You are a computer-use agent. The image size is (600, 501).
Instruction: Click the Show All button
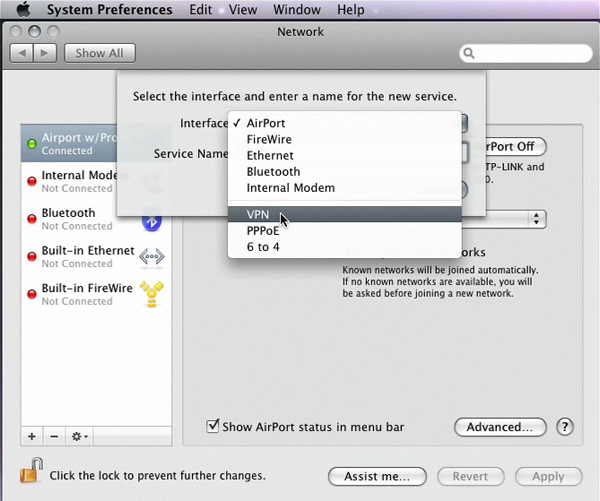(100, 53)
